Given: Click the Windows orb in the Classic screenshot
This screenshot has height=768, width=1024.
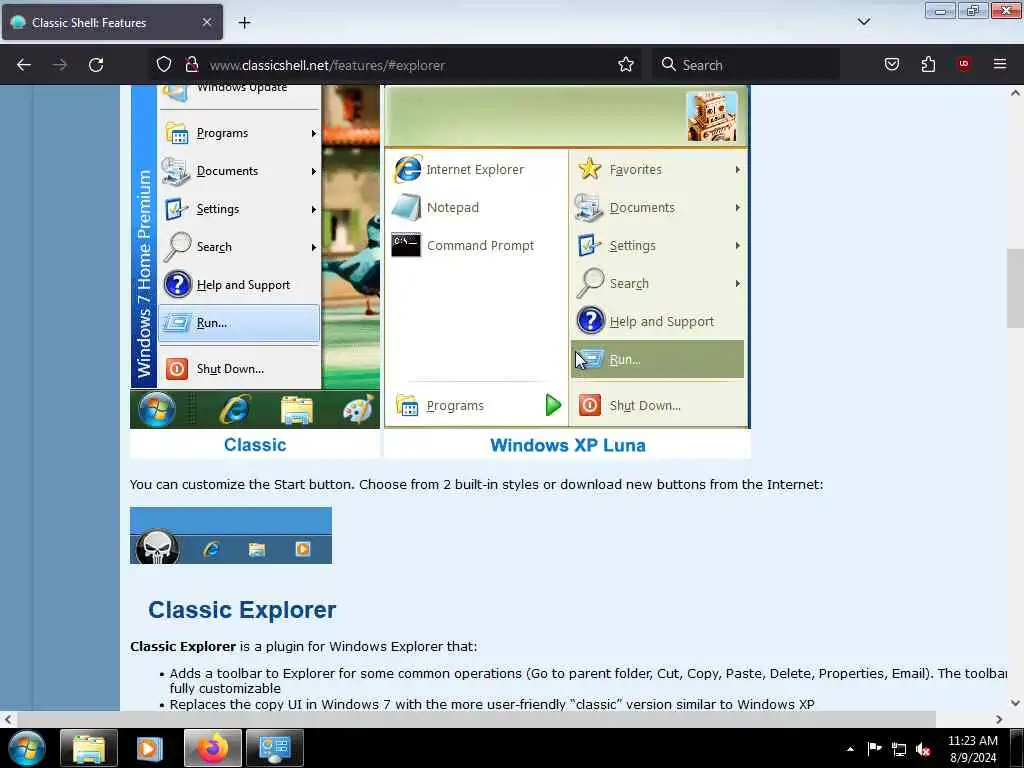Looking at the screenshot, I should (157, 409).
